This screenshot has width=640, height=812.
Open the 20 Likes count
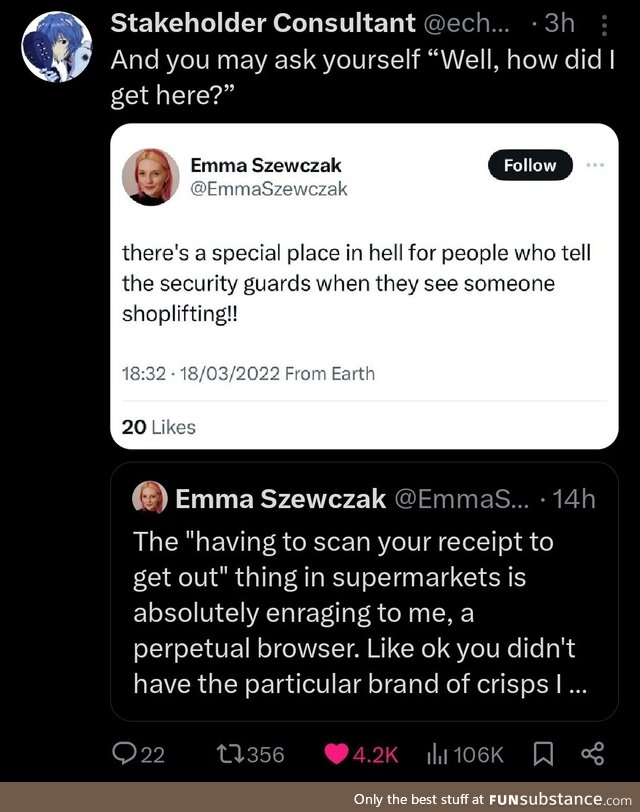(158, 427)
